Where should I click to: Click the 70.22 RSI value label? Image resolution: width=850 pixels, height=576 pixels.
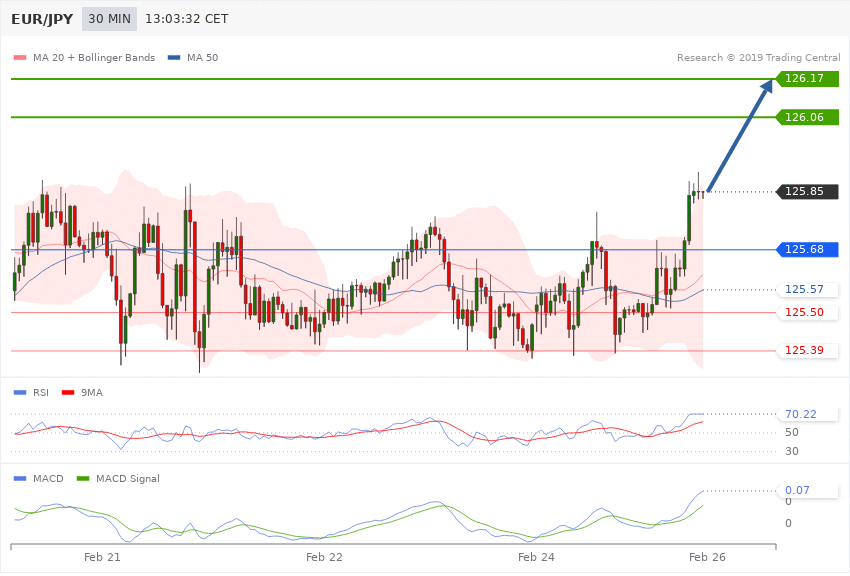(x=807, y=414)
